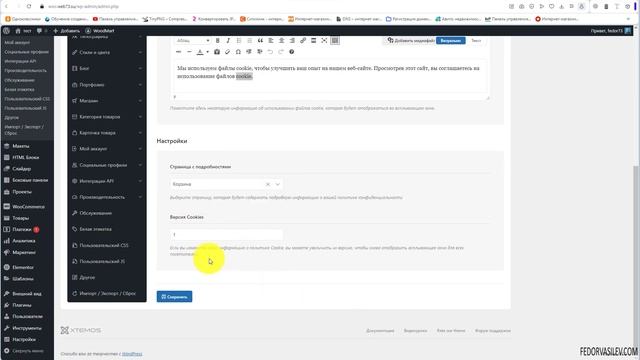Open Импорт / Экспорт / Сброс panel item

pyautogui.click(x=107, y=293)
